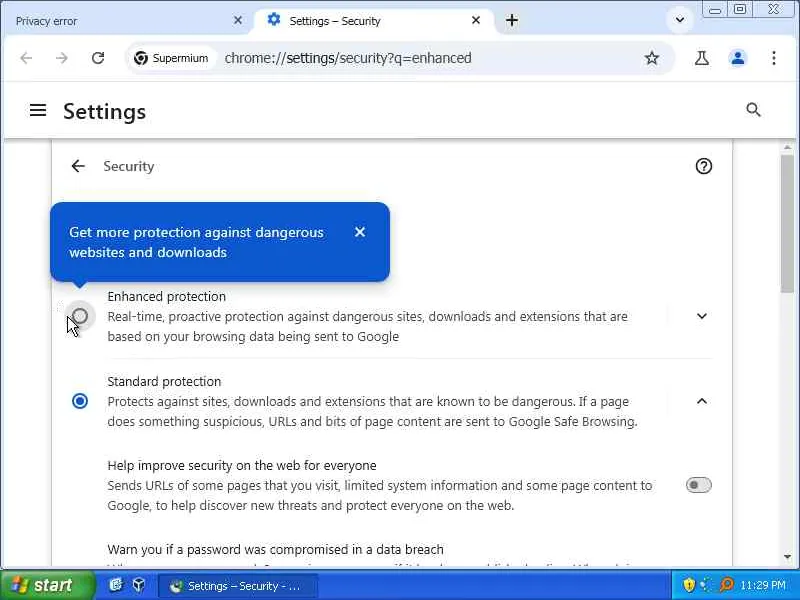This screenshot has height=600, width=800.
Task: Click the search settings magnifier icon
Action: tap(754, 111)
